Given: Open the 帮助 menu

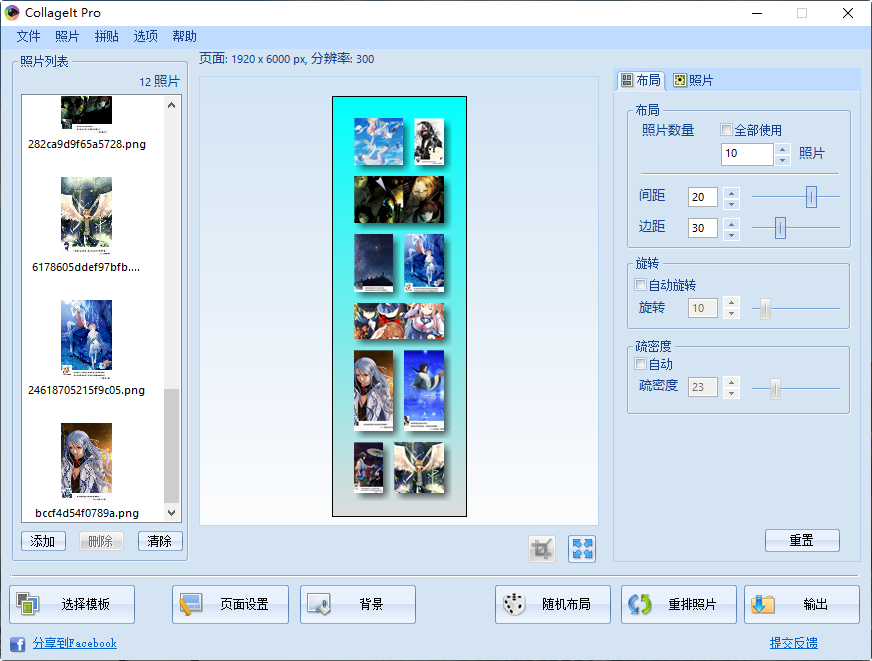Looking at the screenshot, I should click(184, 37).
